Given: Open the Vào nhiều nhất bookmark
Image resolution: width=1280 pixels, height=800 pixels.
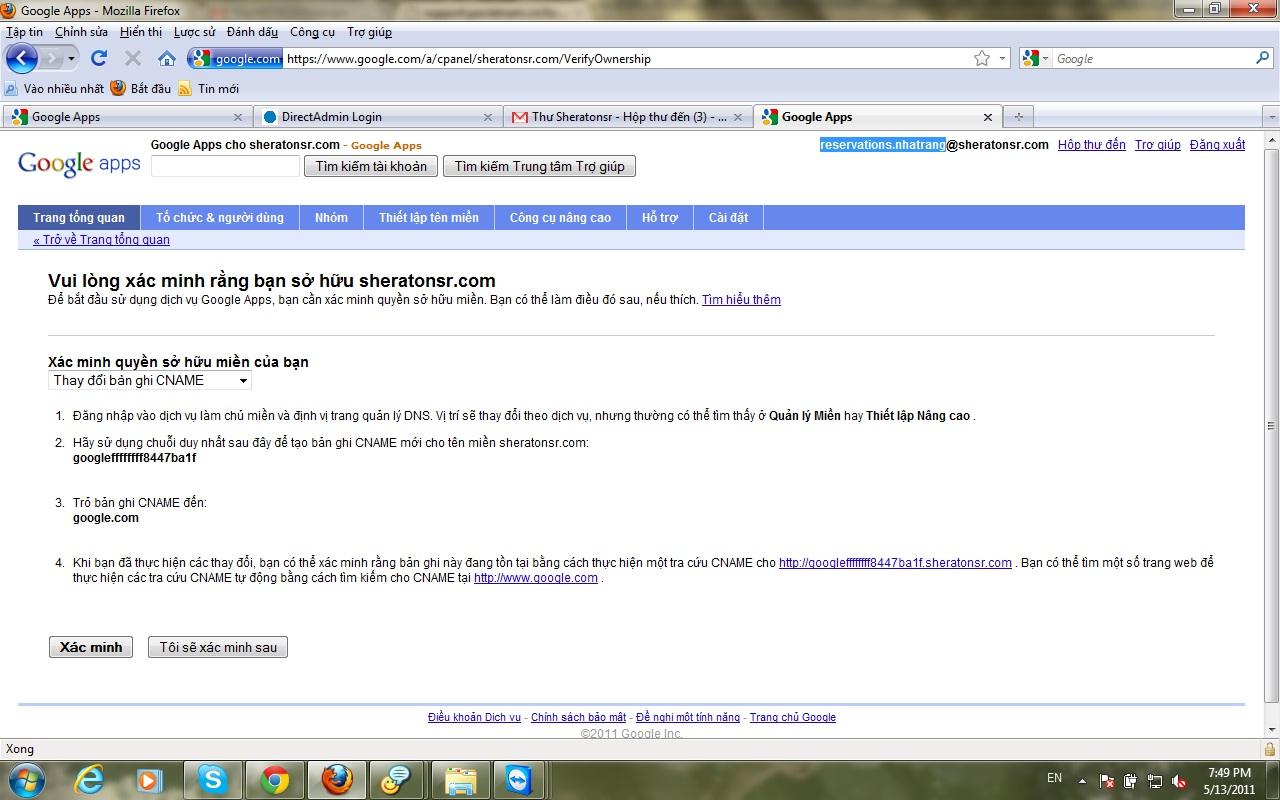Looking at the screenshot, I should click(54, 89).
